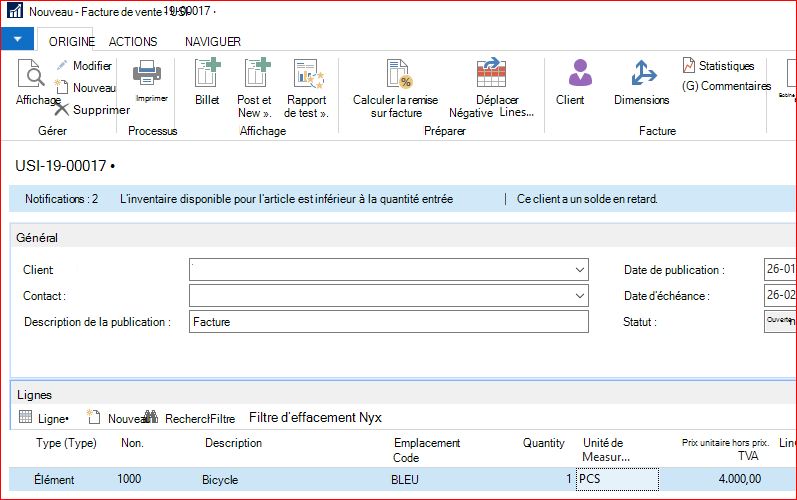This screenshot has width=797, height=500.
Task: Click the 4.000,00 unit price cell
Action: pyautogui.click(x=740, y=479)
